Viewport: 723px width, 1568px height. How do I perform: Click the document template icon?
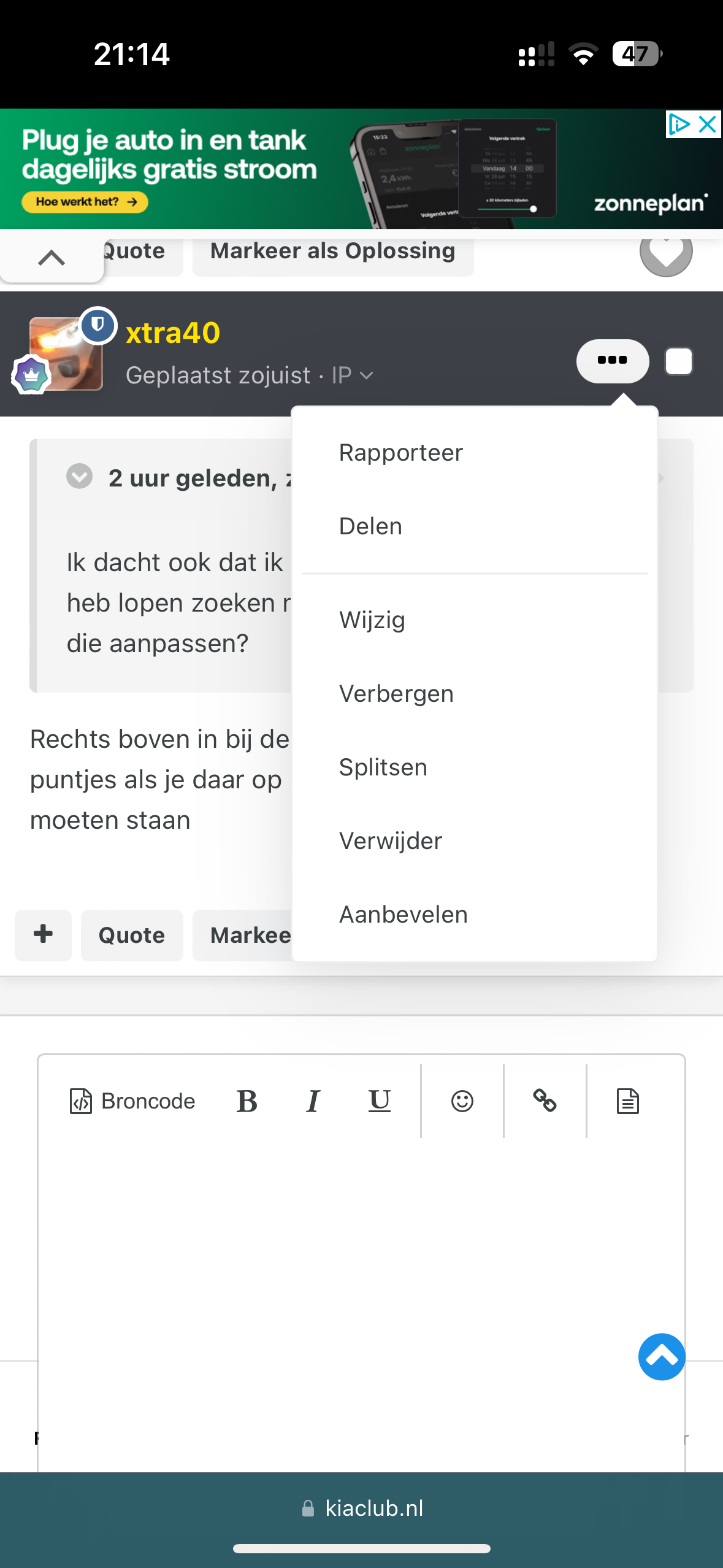pos(627,1102)
